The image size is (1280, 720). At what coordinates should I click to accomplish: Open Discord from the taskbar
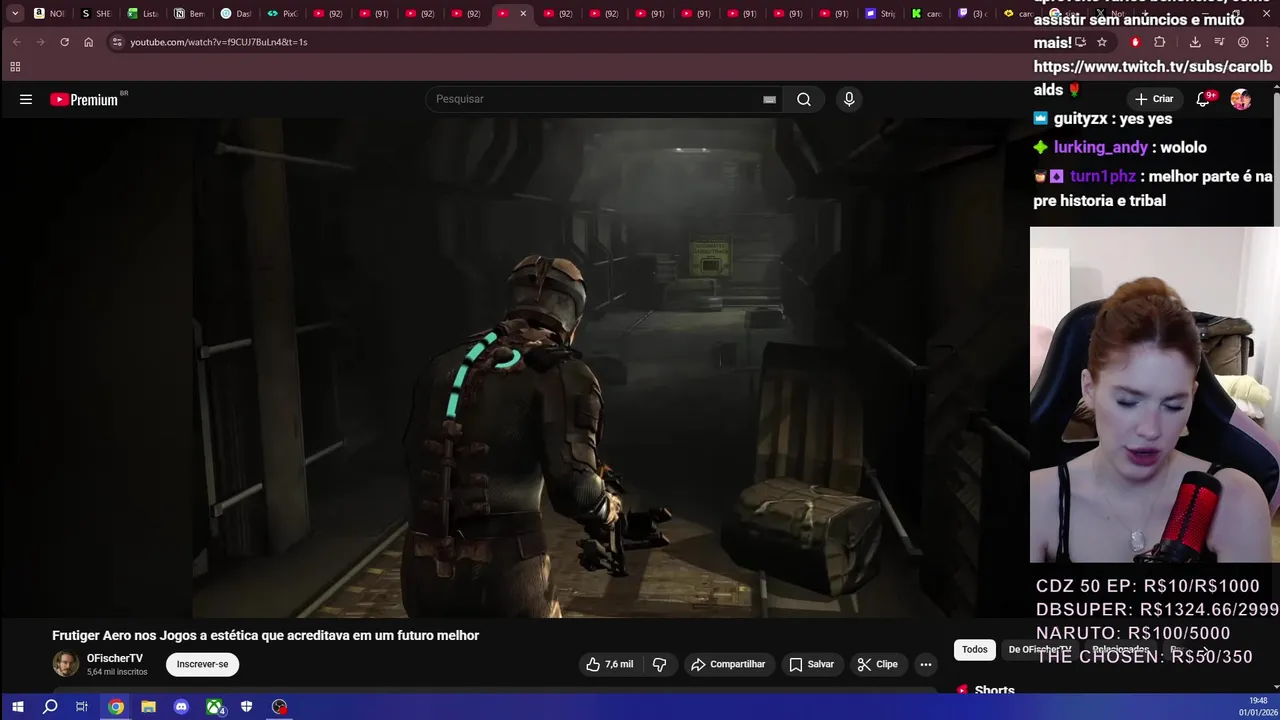181,707
